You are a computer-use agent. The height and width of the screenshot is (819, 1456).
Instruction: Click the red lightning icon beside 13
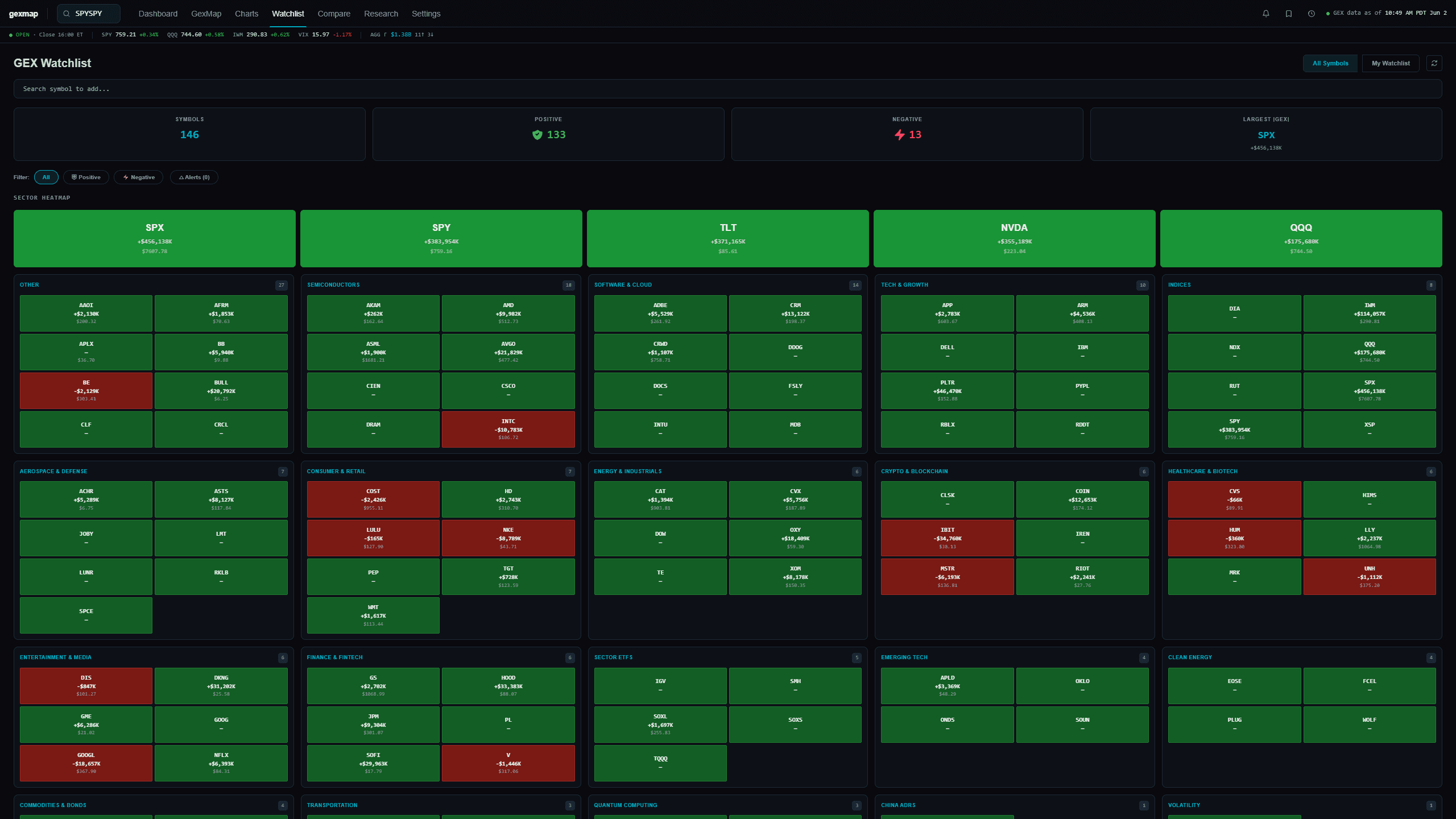(x=900, y=135)
